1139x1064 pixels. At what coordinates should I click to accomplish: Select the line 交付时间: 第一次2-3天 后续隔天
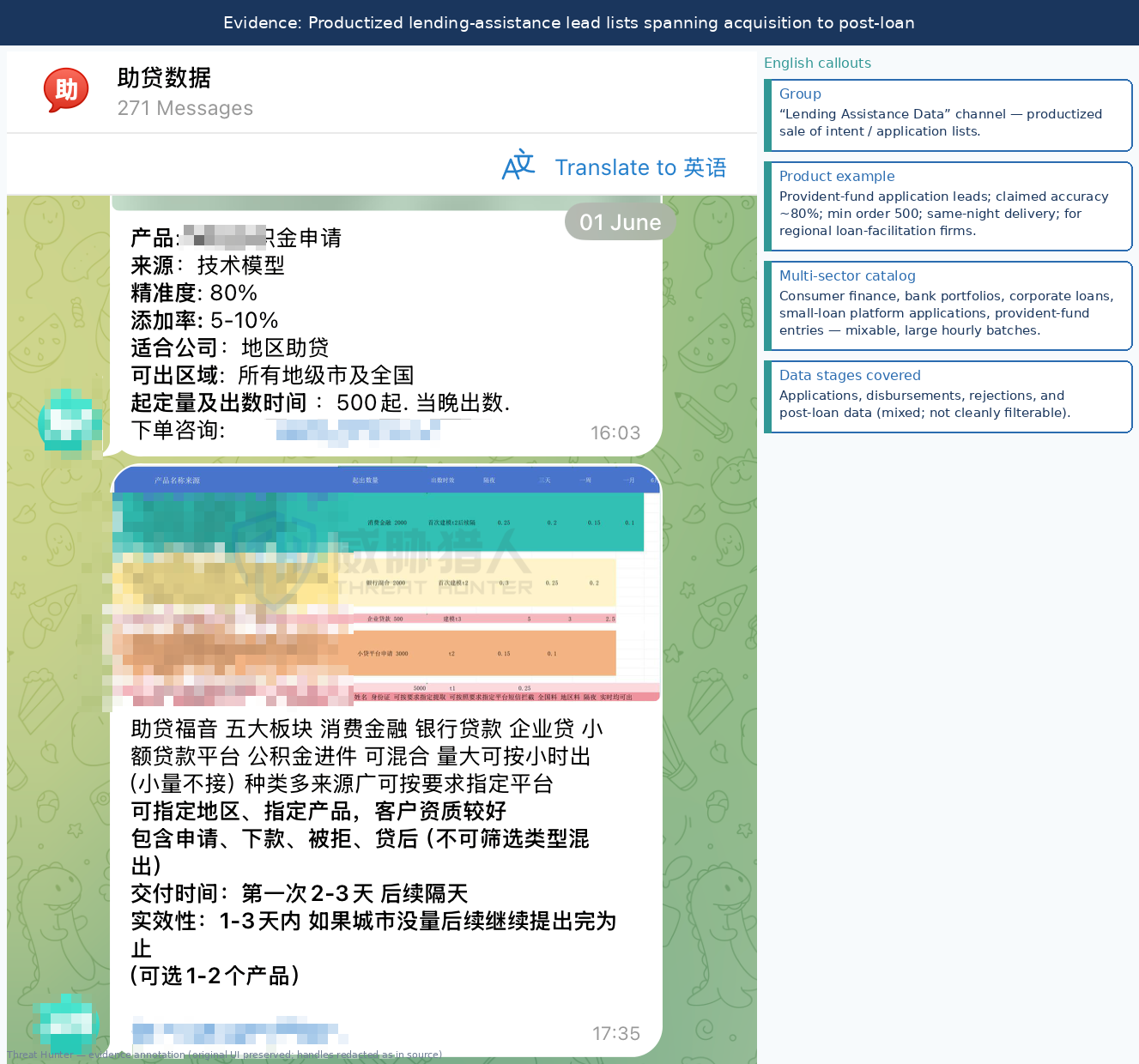(300, 893)
